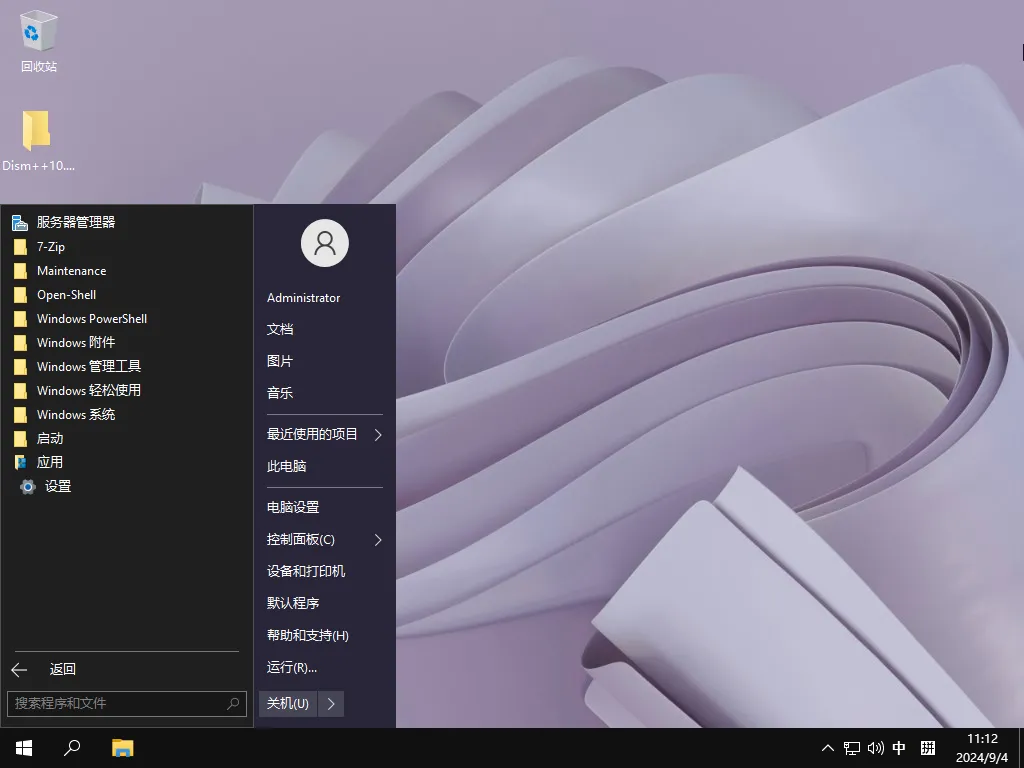
Task: Click the 搜索程序和文件 search field
Action: pos(120,704)
